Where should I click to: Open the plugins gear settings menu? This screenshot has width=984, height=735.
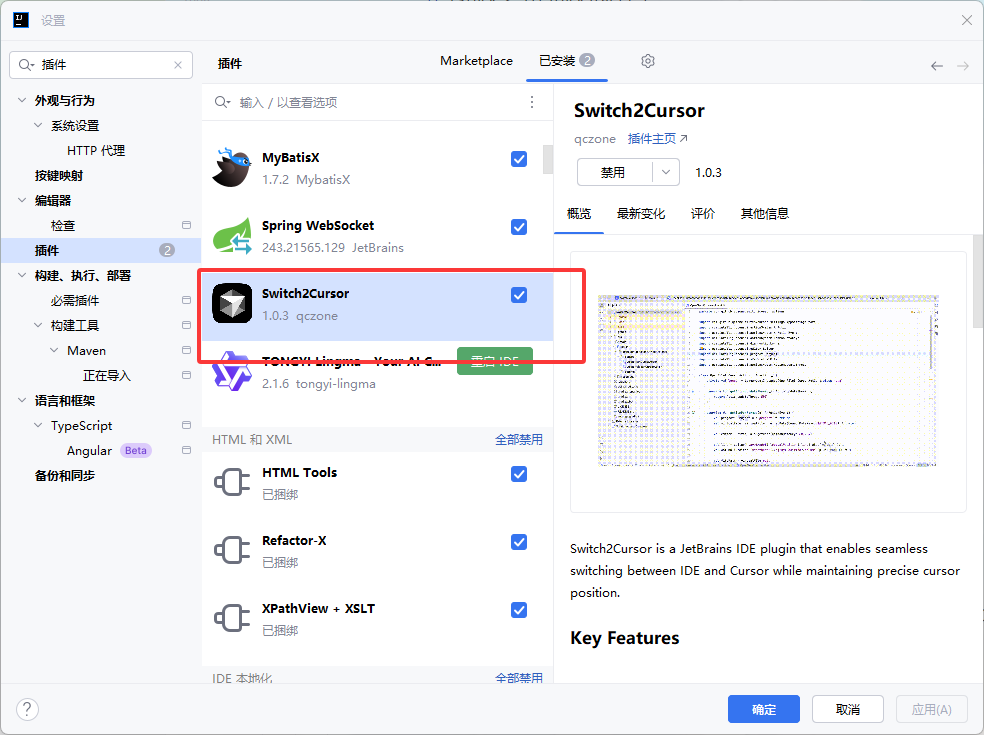coord(648,61)
